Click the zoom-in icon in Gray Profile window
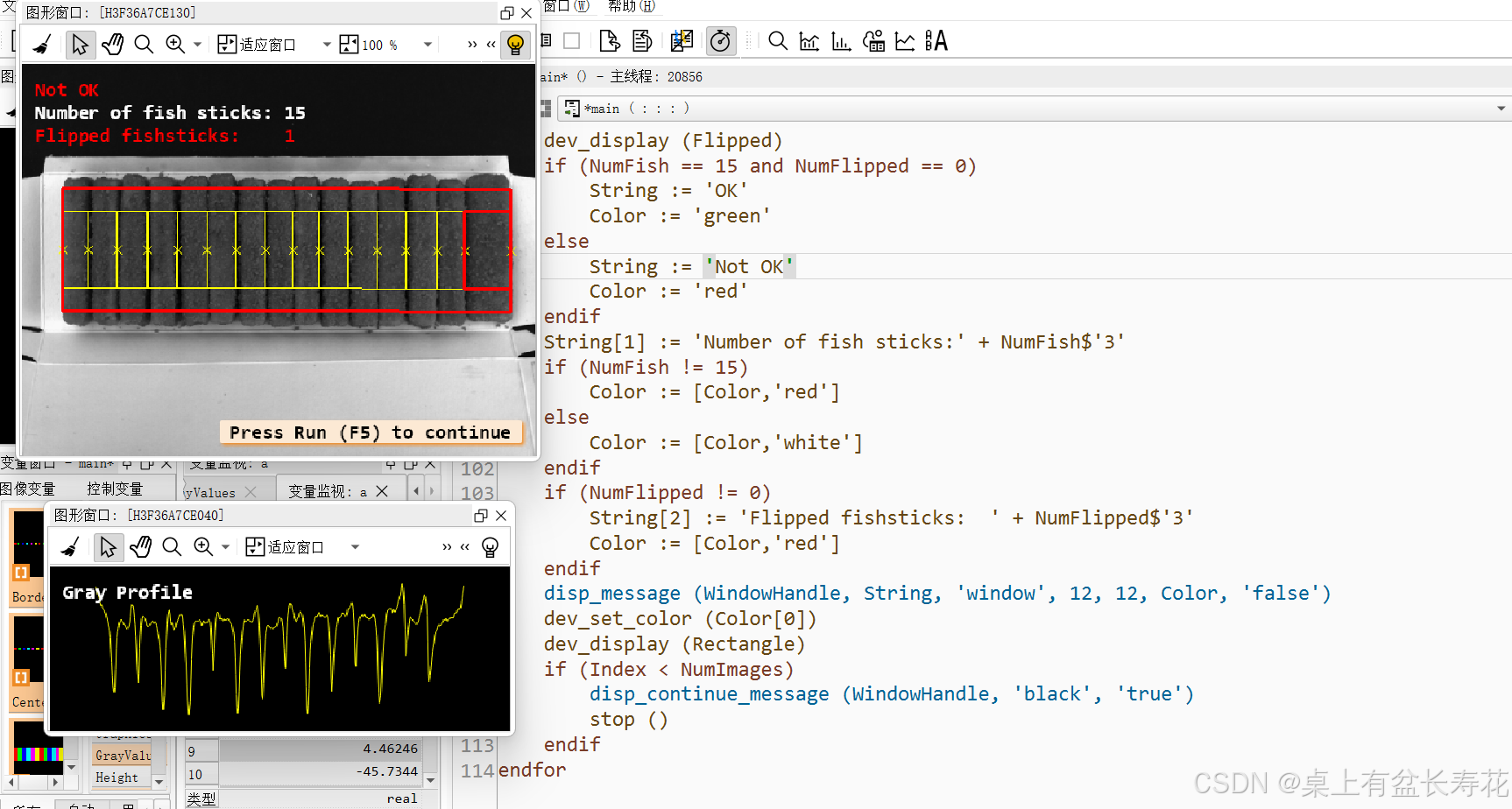This screenshot has height=809, width=1512. (203, 547)
